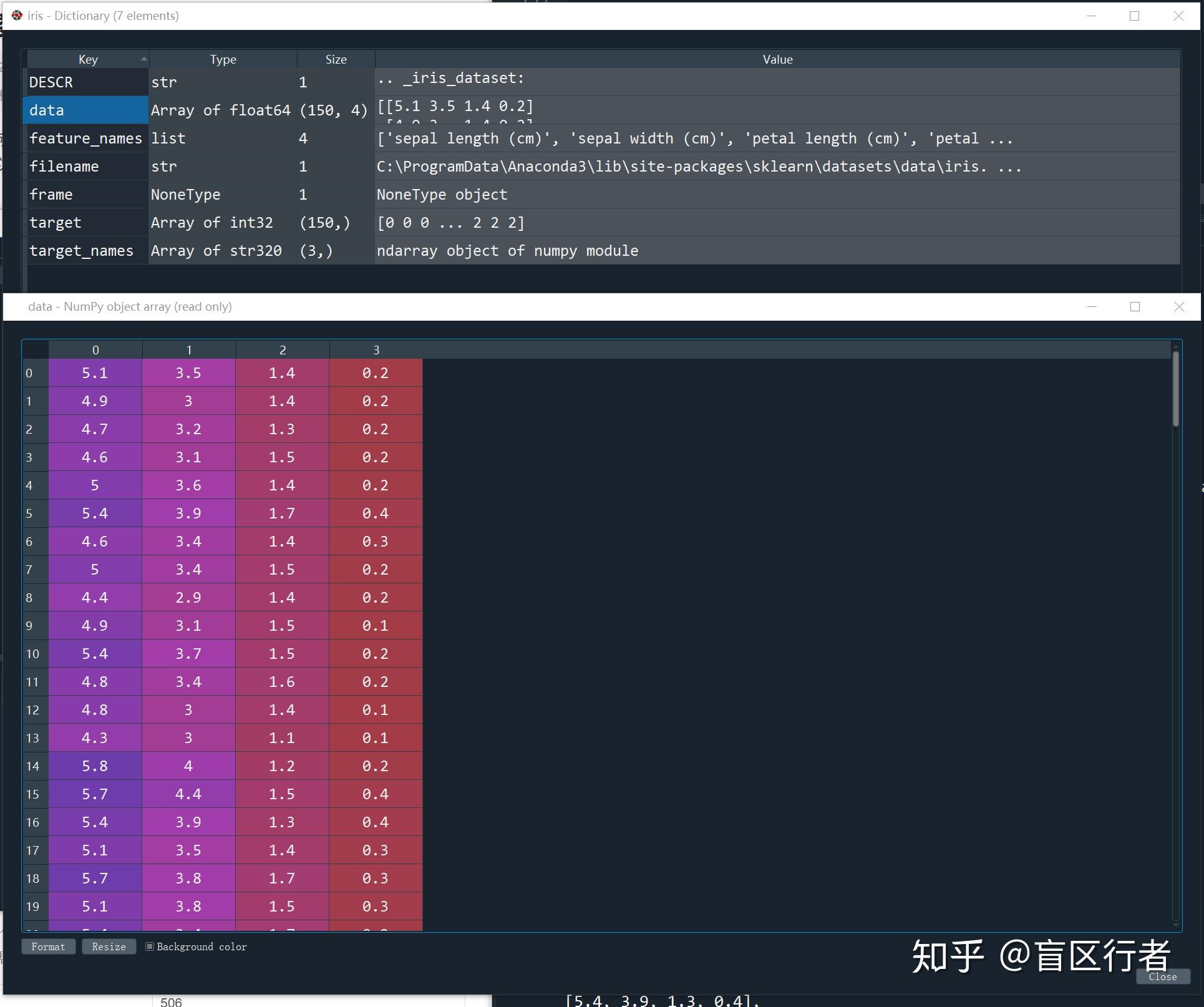The width and height of the screenshot is (1204, 1007).
Task: Open the target int32 array entry
Action: (x=85, y=222)
